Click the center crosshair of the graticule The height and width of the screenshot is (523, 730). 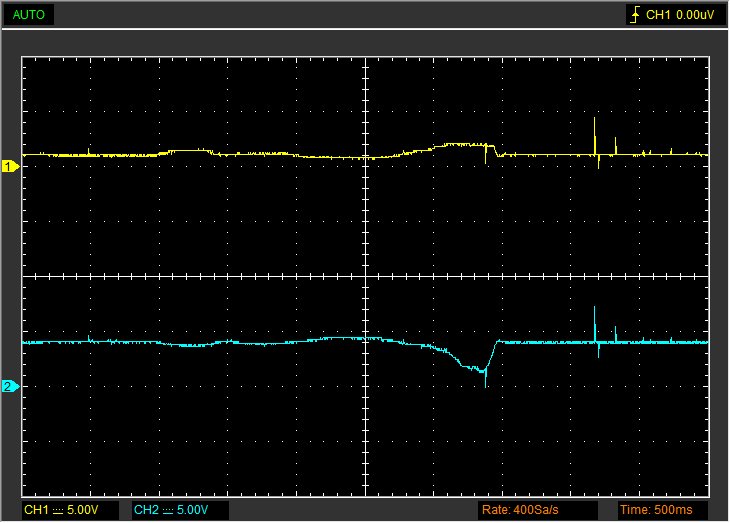pyautogui.click(x=366, y=276)
